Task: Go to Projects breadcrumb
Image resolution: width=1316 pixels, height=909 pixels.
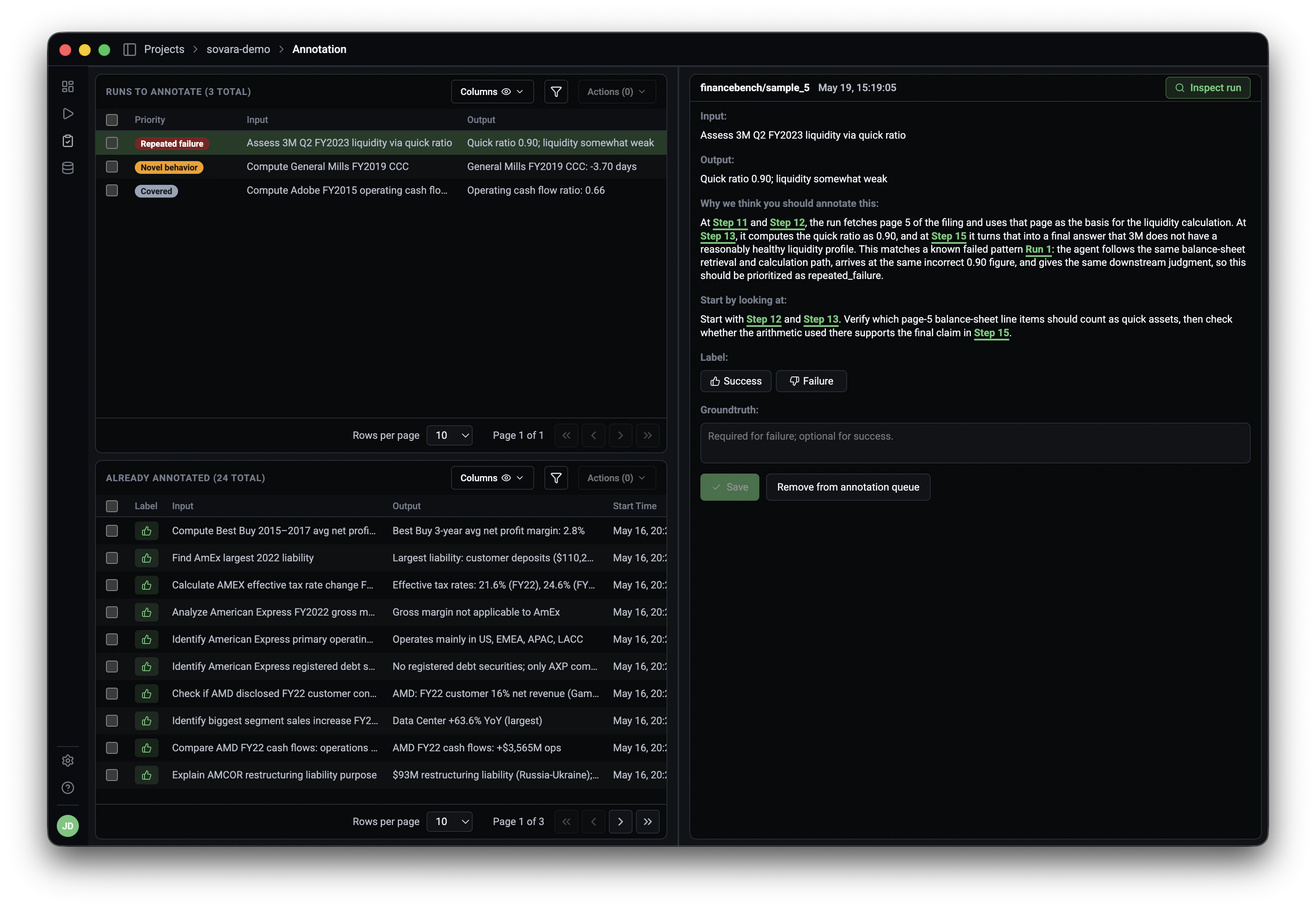Action: tap(164, 50)
